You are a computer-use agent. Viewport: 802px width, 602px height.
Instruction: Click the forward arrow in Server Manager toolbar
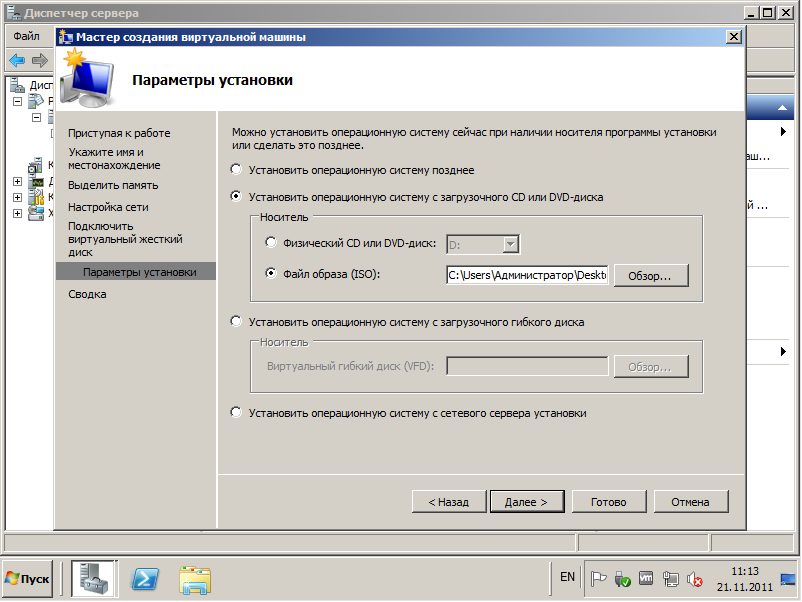[40, 60]
